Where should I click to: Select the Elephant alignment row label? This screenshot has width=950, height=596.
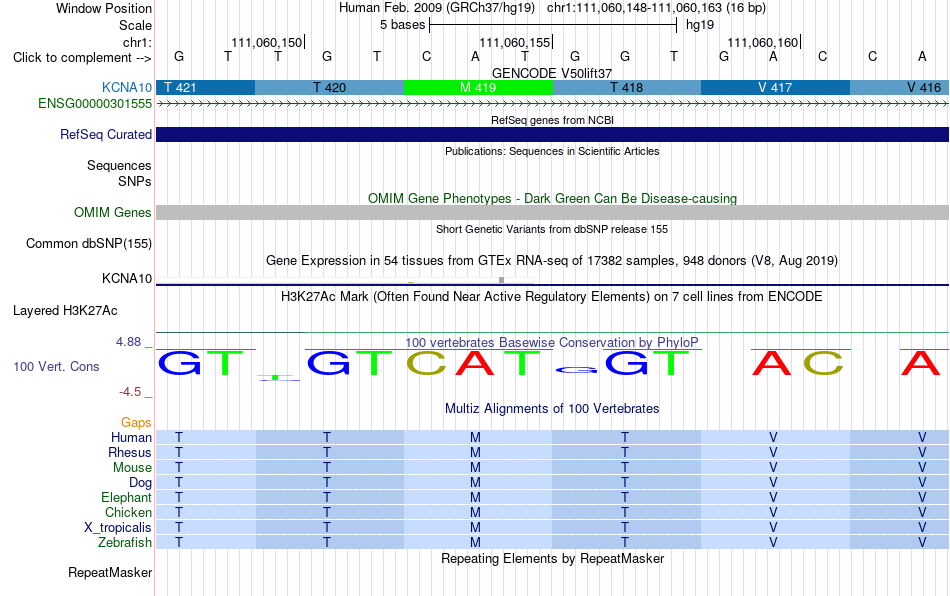click(x=126, y=497)
